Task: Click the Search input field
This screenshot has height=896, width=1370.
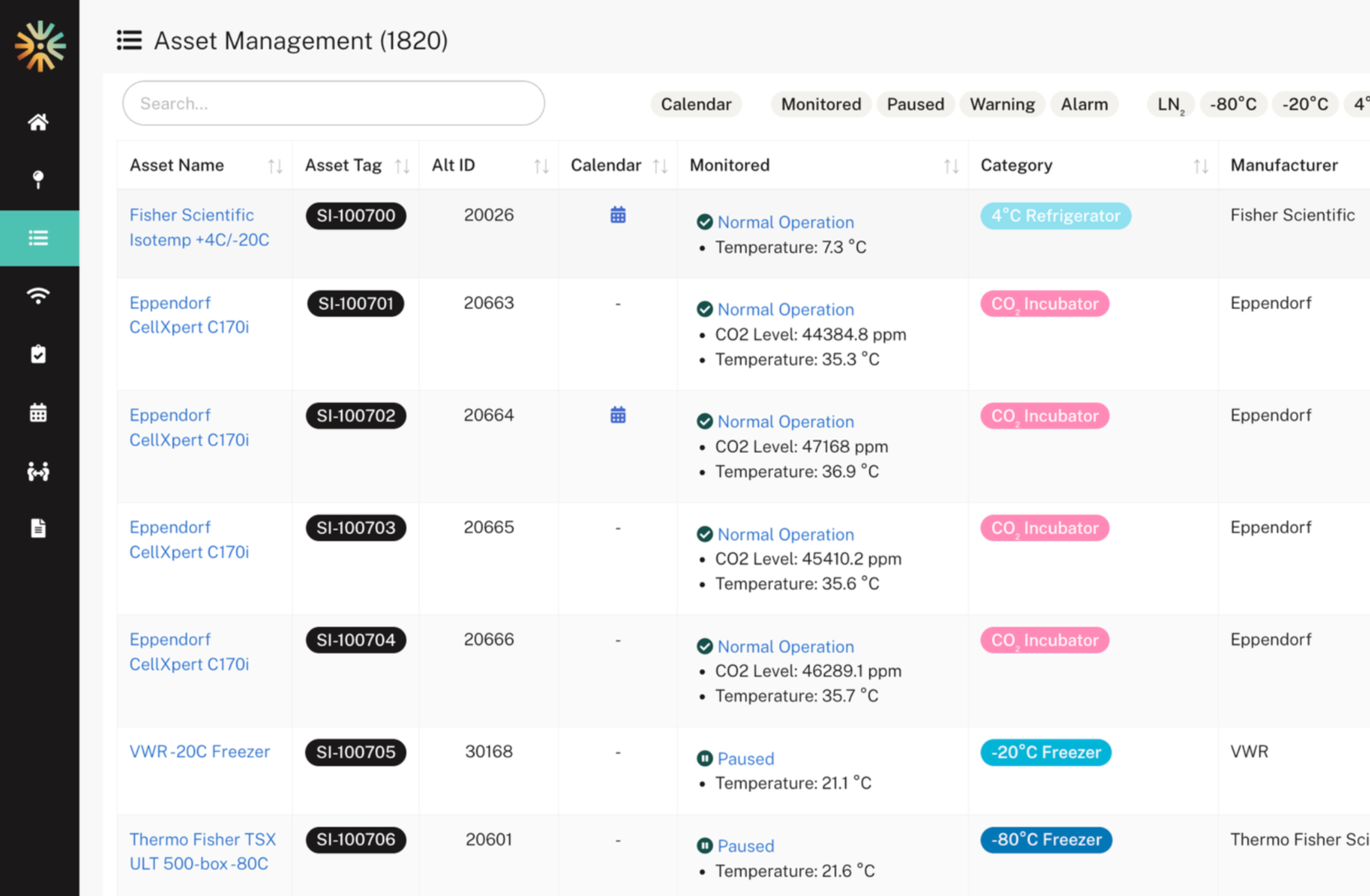Action: (333, 103)
